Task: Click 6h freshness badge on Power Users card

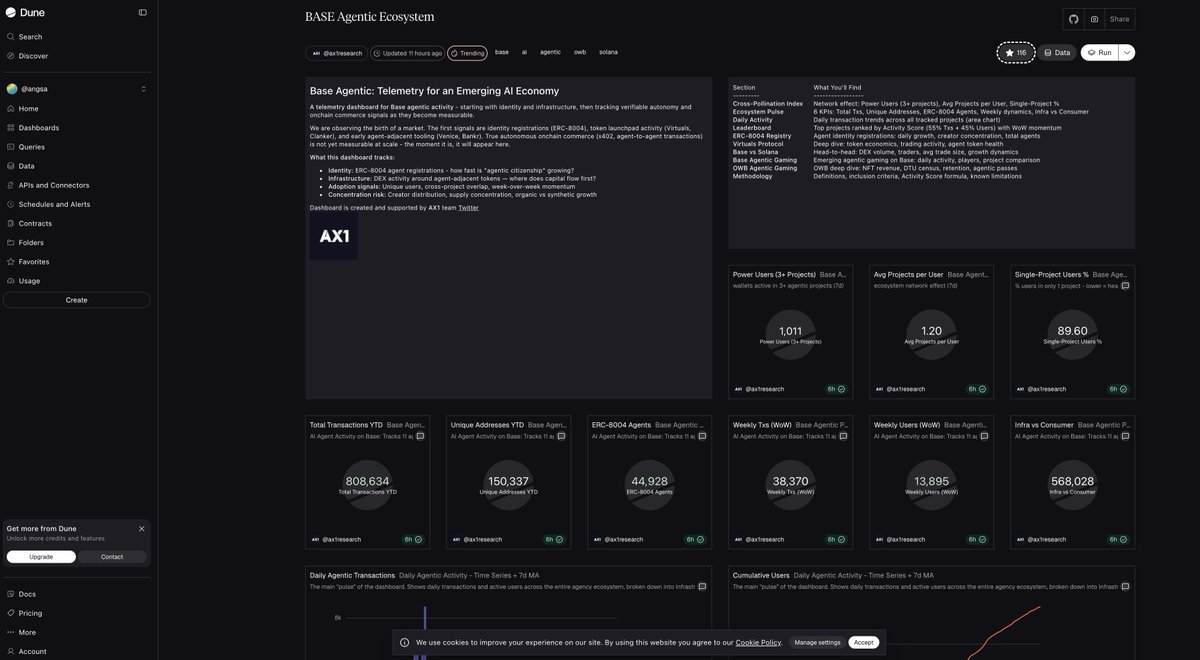Action: 836,389
